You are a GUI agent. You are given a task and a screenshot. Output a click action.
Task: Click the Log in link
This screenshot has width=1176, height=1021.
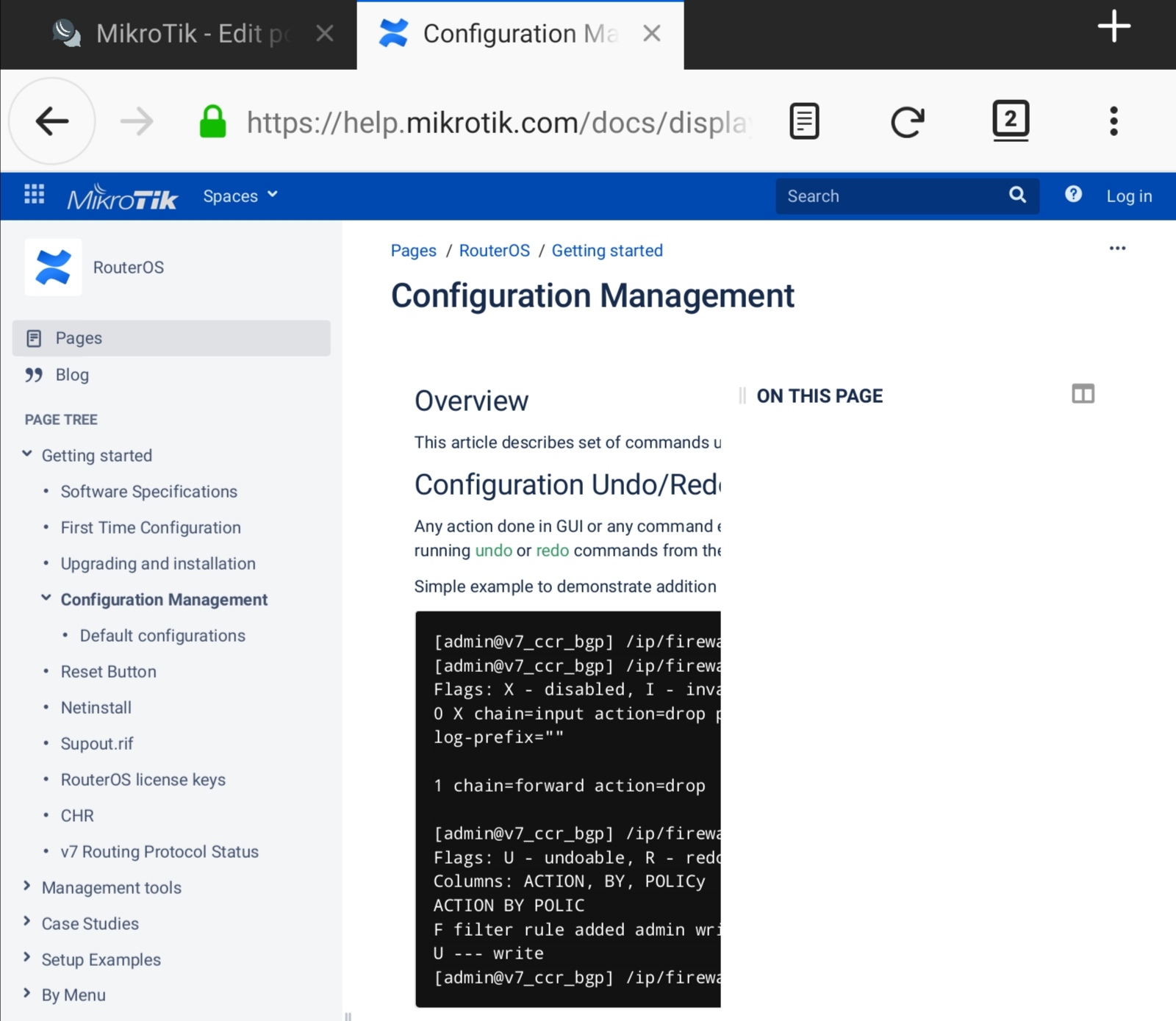1129,196
